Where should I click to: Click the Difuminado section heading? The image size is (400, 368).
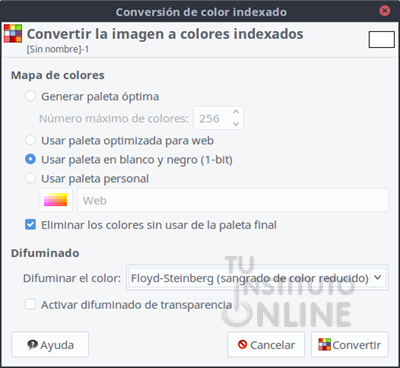tap(45, 253)
